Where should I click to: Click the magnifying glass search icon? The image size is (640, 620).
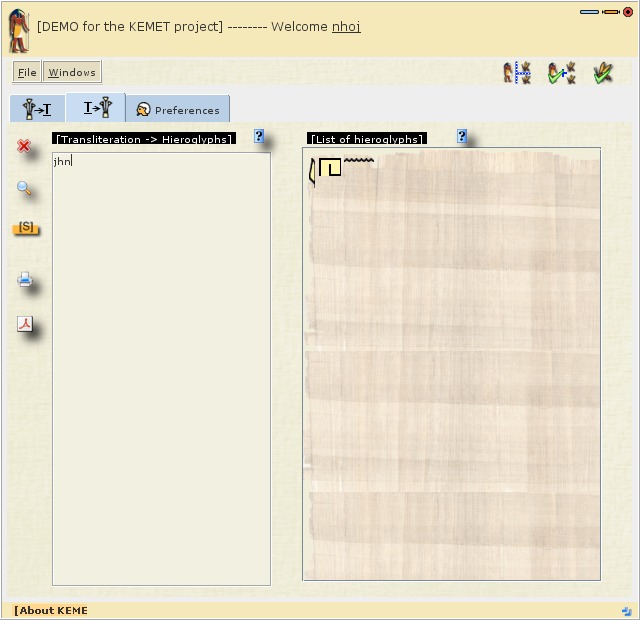tap(24, 188)
